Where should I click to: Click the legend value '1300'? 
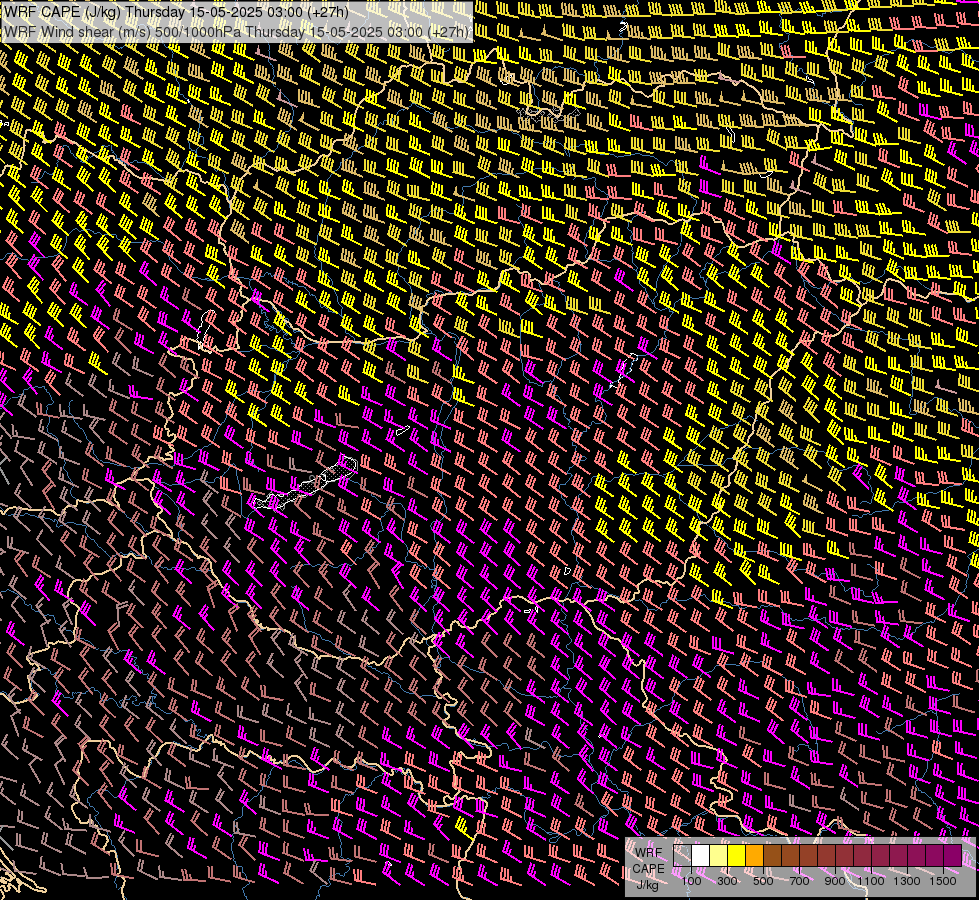coord(907,881)
